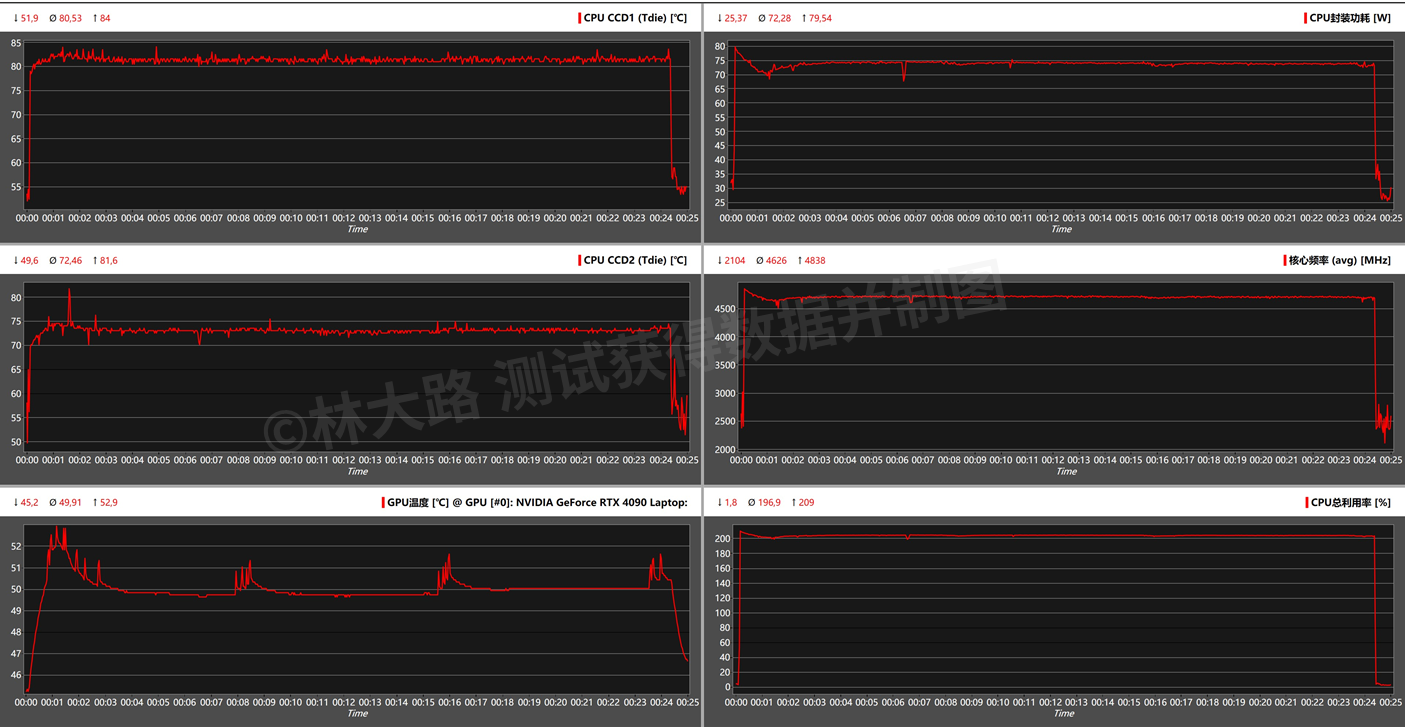Click the red legend marker beside CPU封装功耗 title
This screenshot has width=1405, height=727.
(1305, 17)
